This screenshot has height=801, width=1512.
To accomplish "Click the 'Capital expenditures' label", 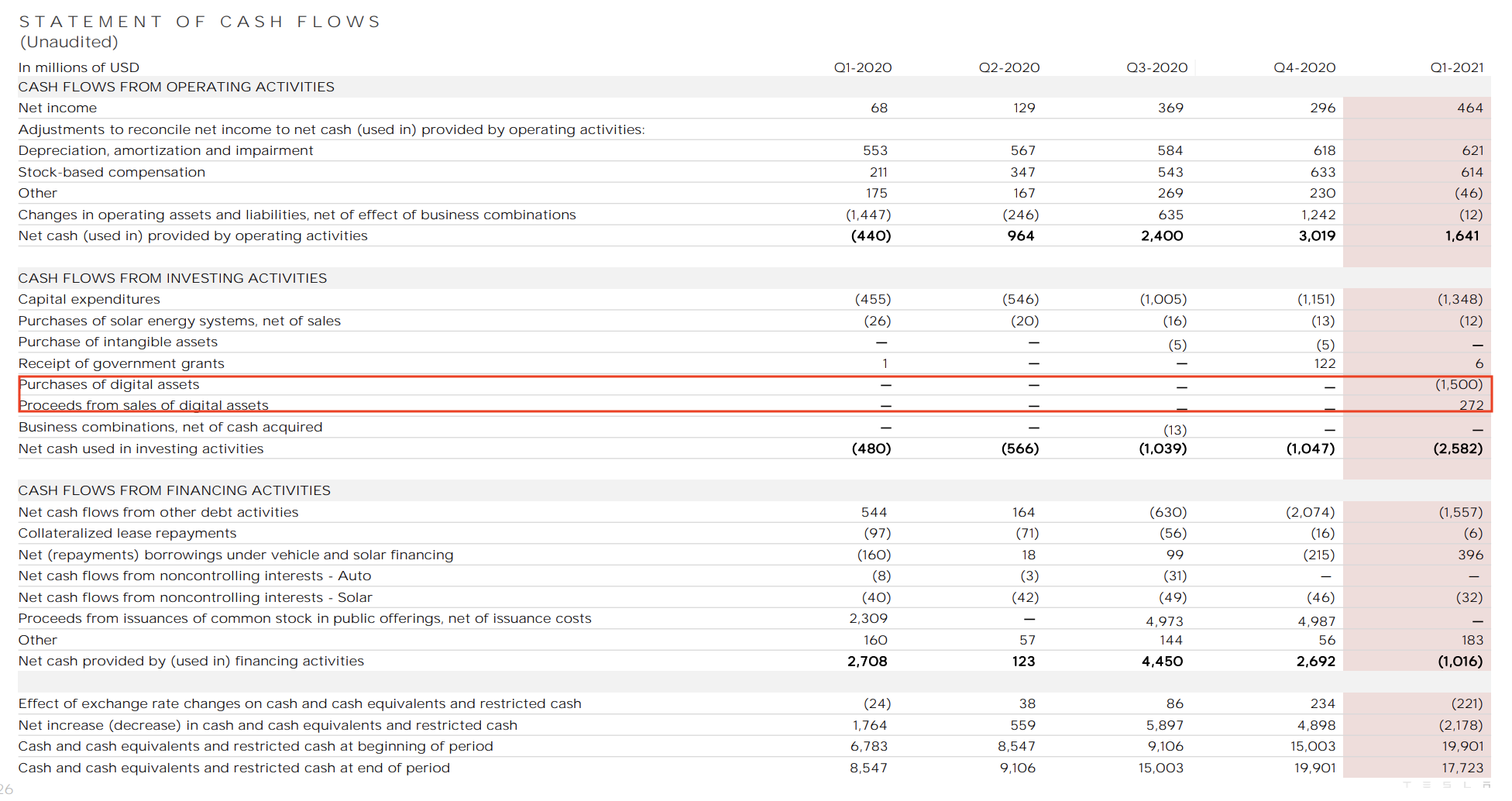I will pyautogui.click(x=89, y=299).
